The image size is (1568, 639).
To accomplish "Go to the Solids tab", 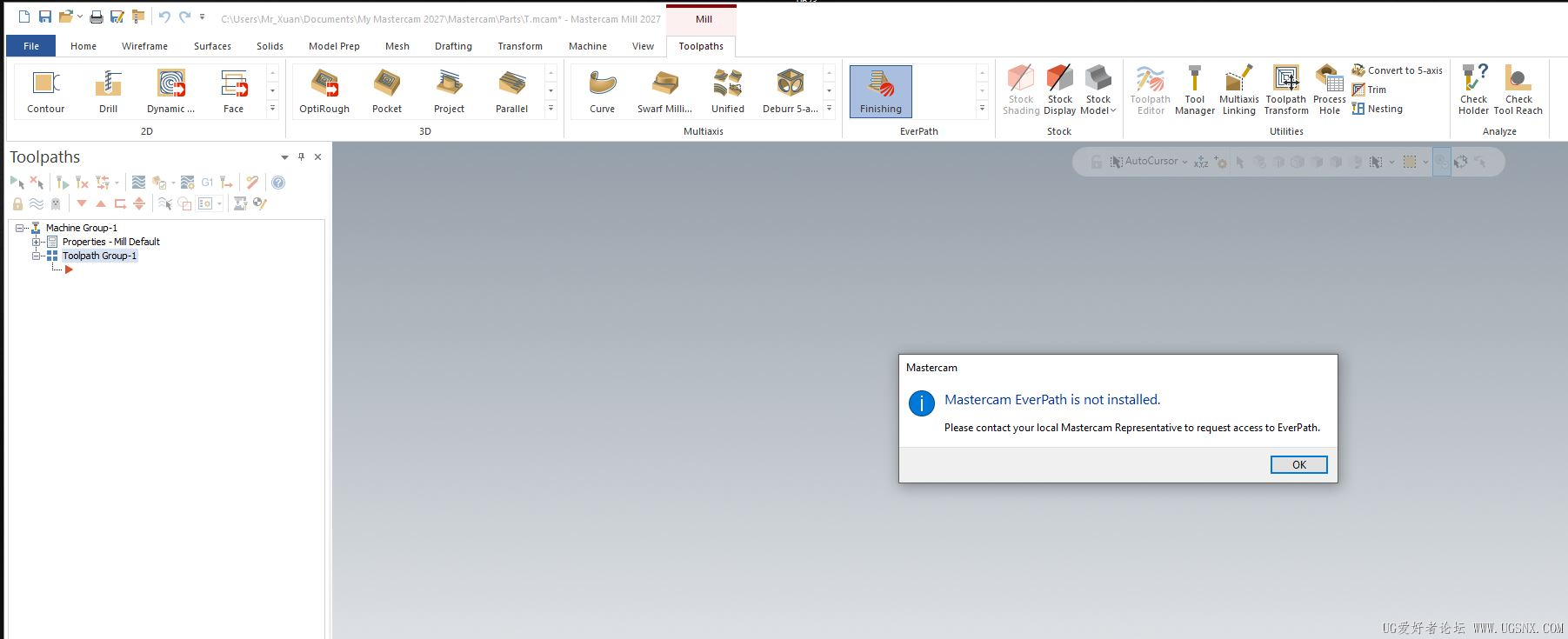I will (x=270, y=46).
